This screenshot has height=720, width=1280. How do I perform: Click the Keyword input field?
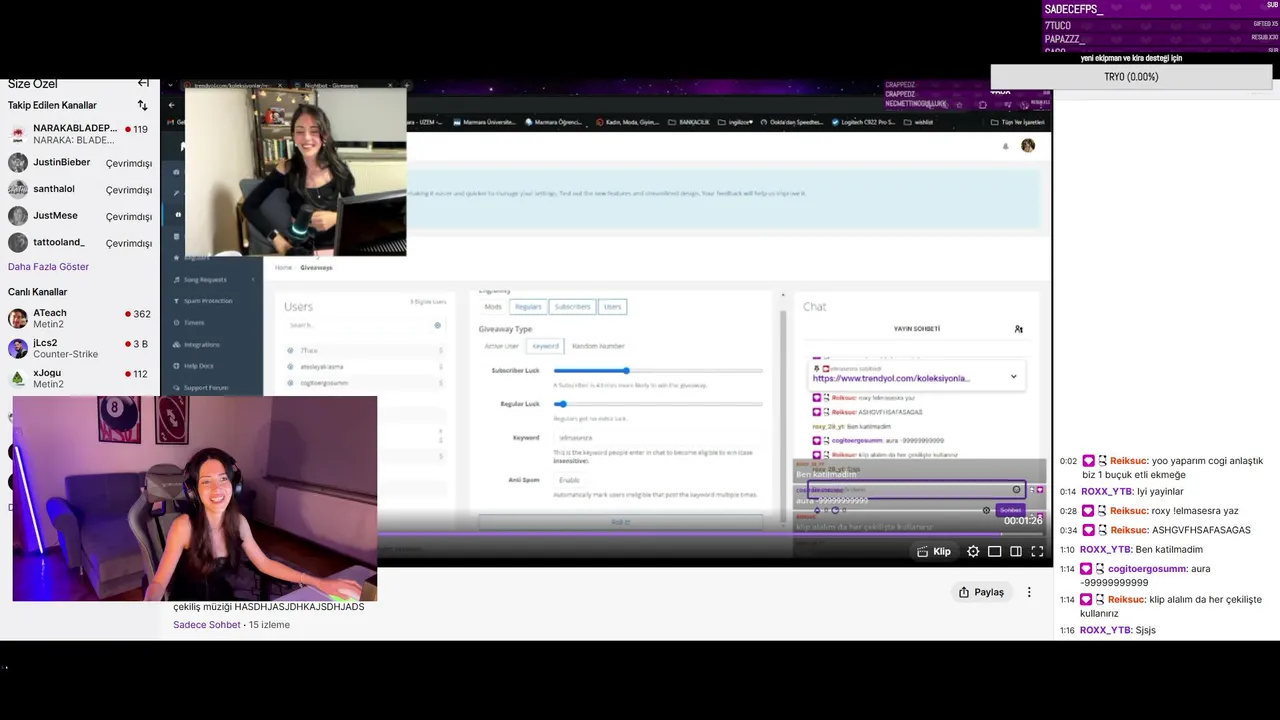pos(658,438)
